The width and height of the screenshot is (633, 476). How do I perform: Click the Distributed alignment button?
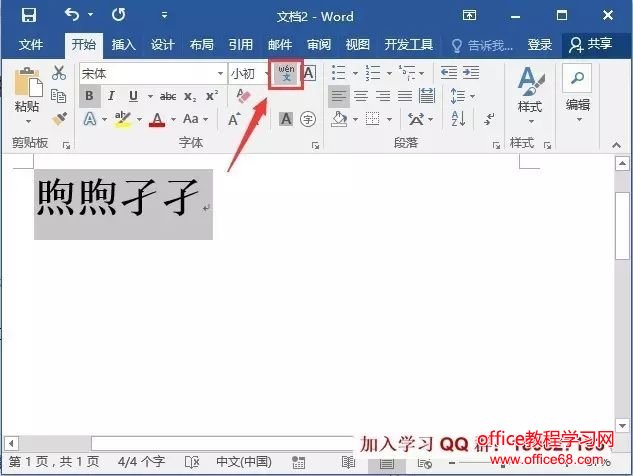427,96
